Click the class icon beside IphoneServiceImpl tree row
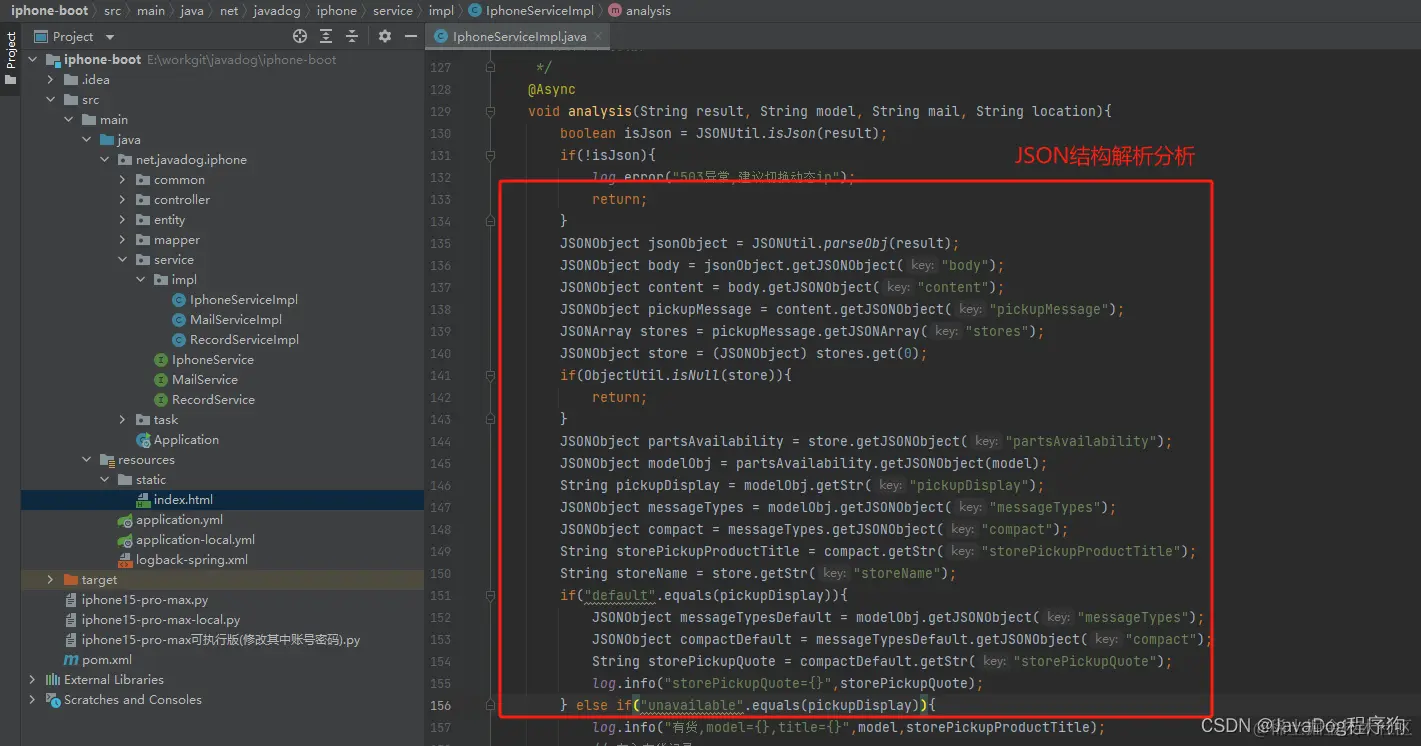 [x=179, y=300]
